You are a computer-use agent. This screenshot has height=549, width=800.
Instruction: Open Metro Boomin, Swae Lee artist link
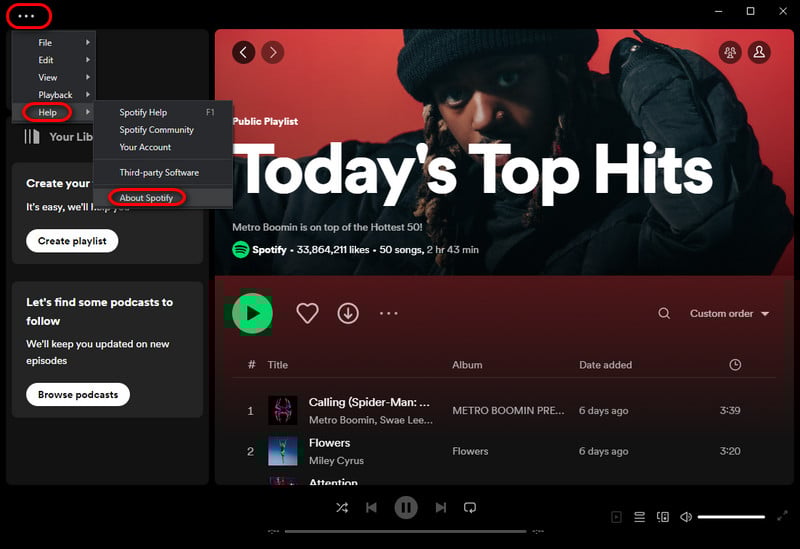(371, 420)
